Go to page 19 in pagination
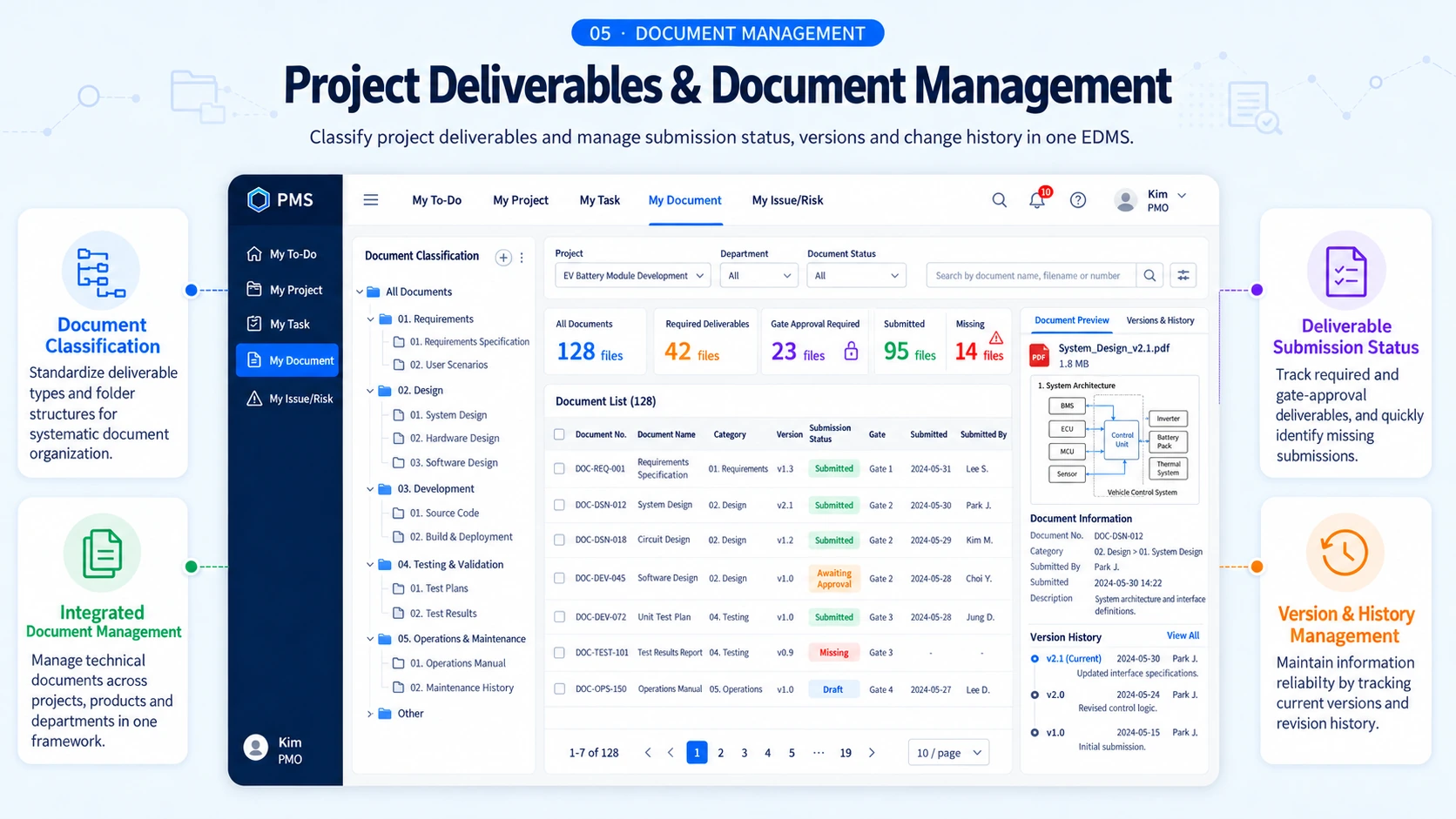This screenshot has width=1456, height=819. 846,753
